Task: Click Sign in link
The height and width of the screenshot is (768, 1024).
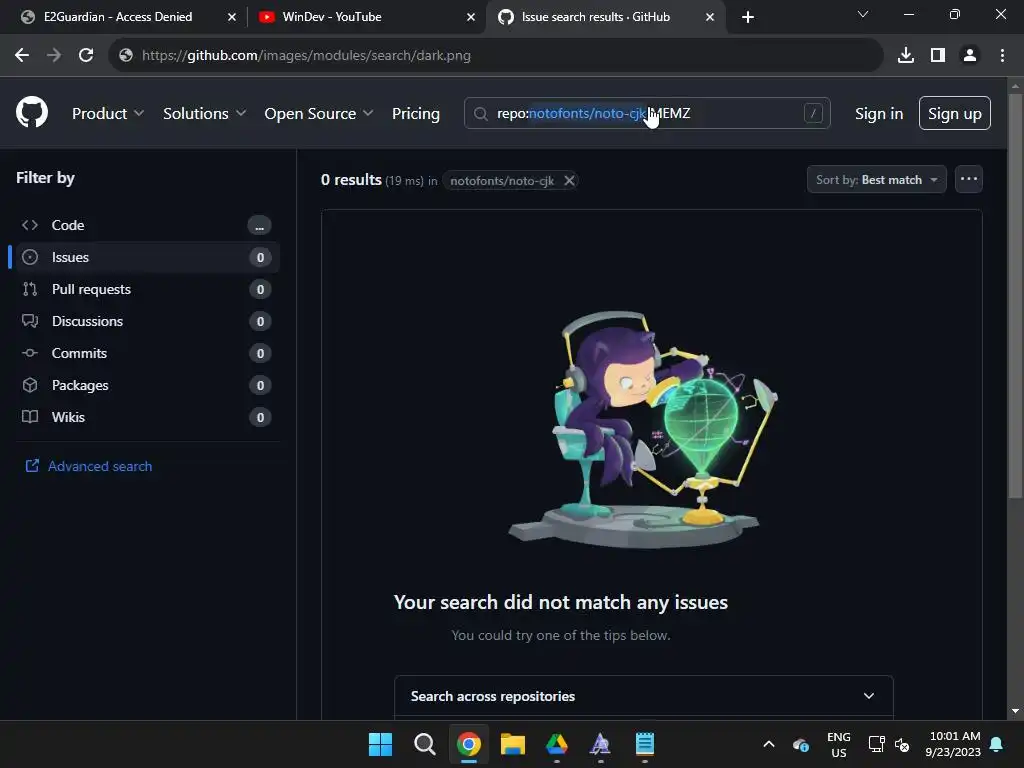Action: 879,114
